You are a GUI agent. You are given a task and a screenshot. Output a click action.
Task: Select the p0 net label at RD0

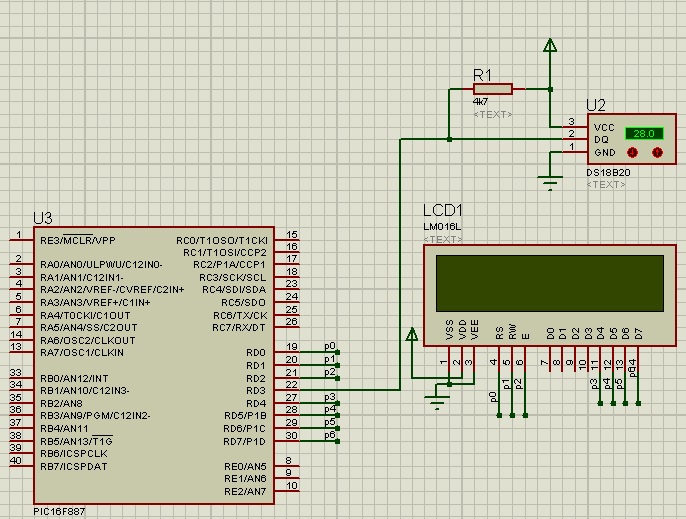[x=330, y=346]
